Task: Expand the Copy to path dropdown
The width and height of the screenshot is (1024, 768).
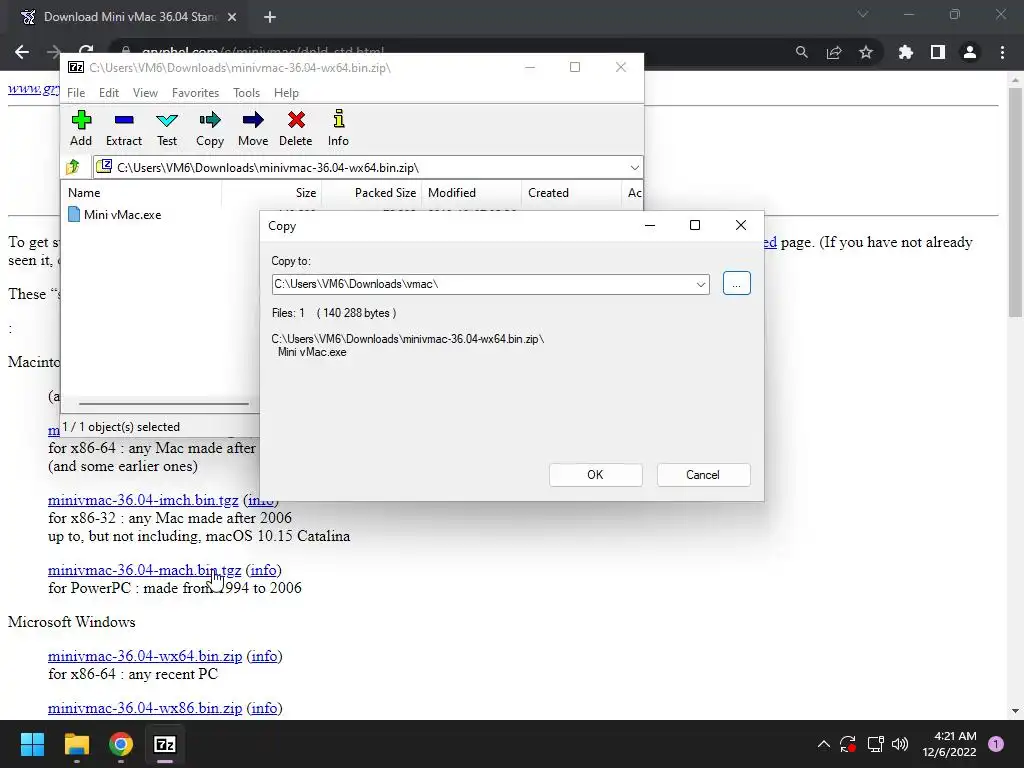Action: point(701,284)
